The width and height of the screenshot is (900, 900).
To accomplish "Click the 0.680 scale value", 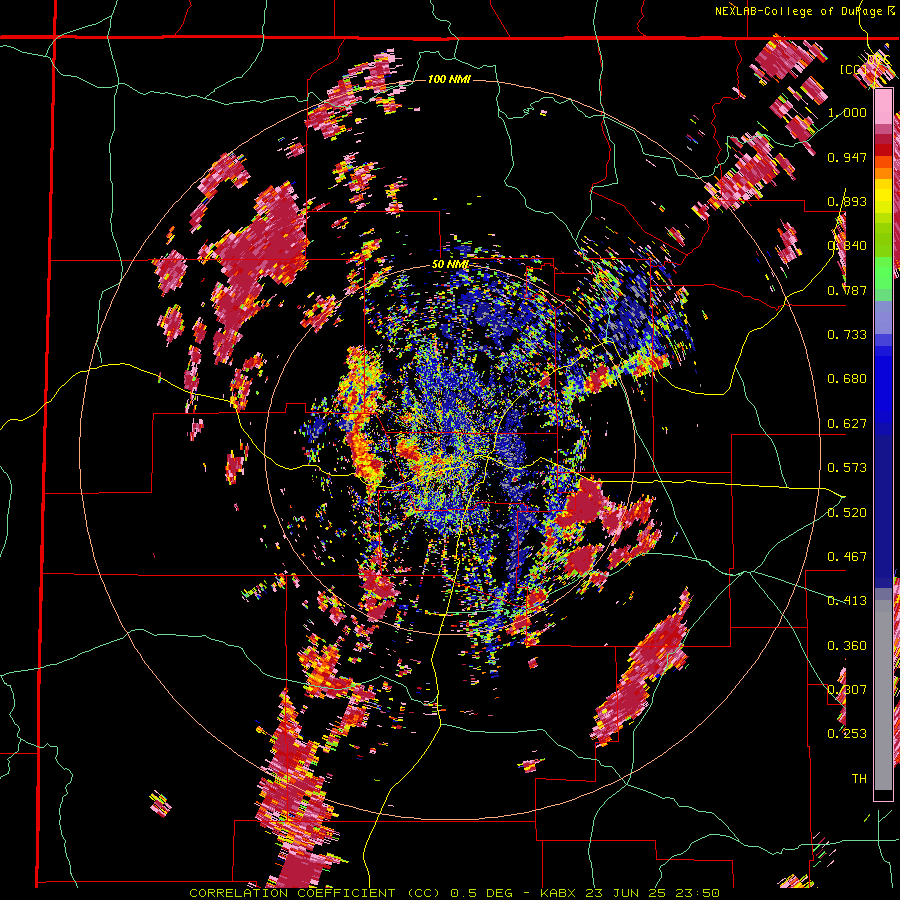I will [847, 379].
